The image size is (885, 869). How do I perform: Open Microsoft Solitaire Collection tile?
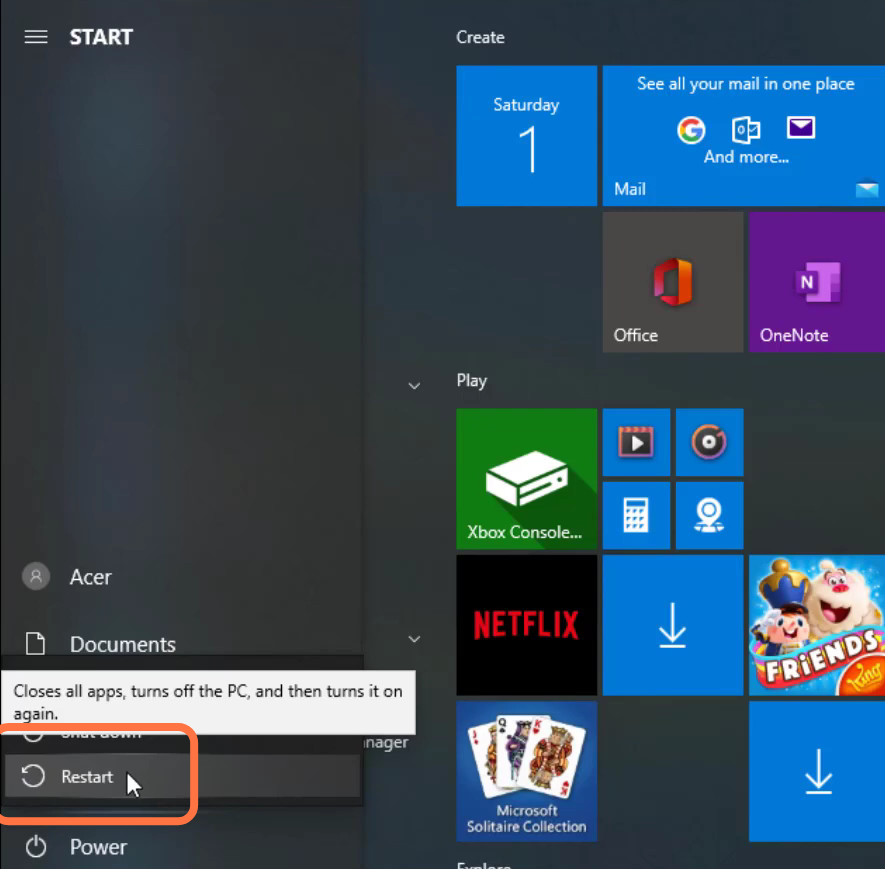point(526,771)
